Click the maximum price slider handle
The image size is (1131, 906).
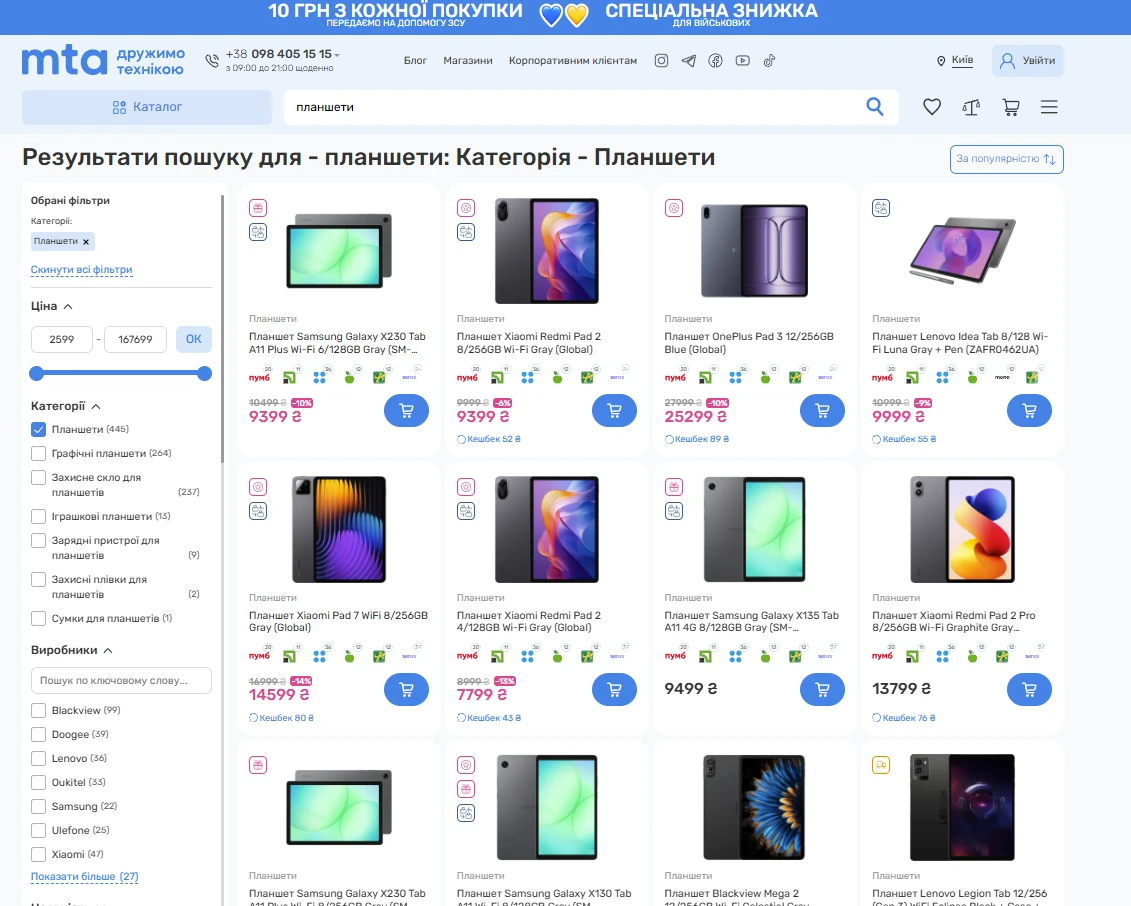click(205, 373)
